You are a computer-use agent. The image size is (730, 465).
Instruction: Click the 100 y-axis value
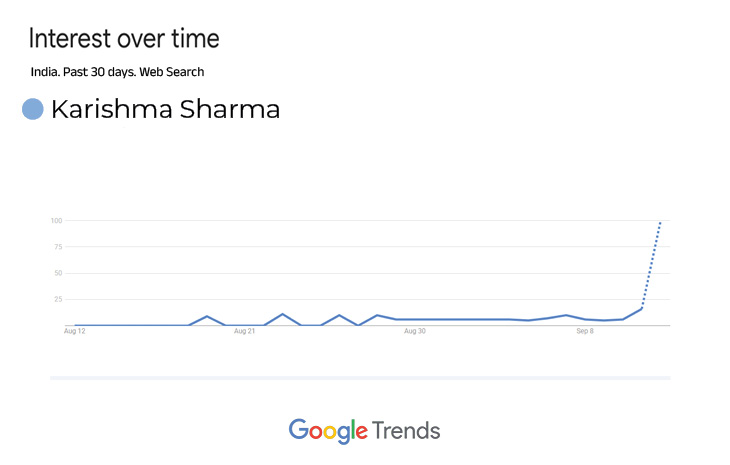coord(56,220)
